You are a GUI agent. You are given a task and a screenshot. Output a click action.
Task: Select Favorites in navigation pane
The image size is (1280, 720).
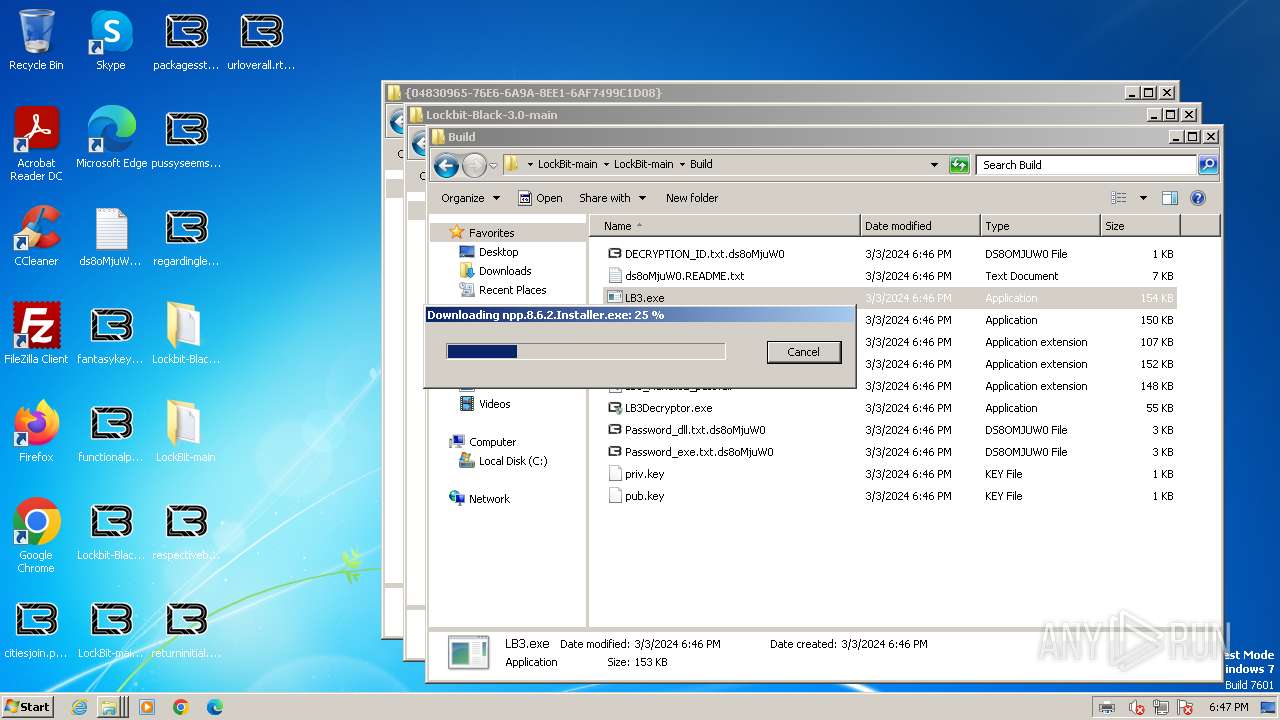491,233
